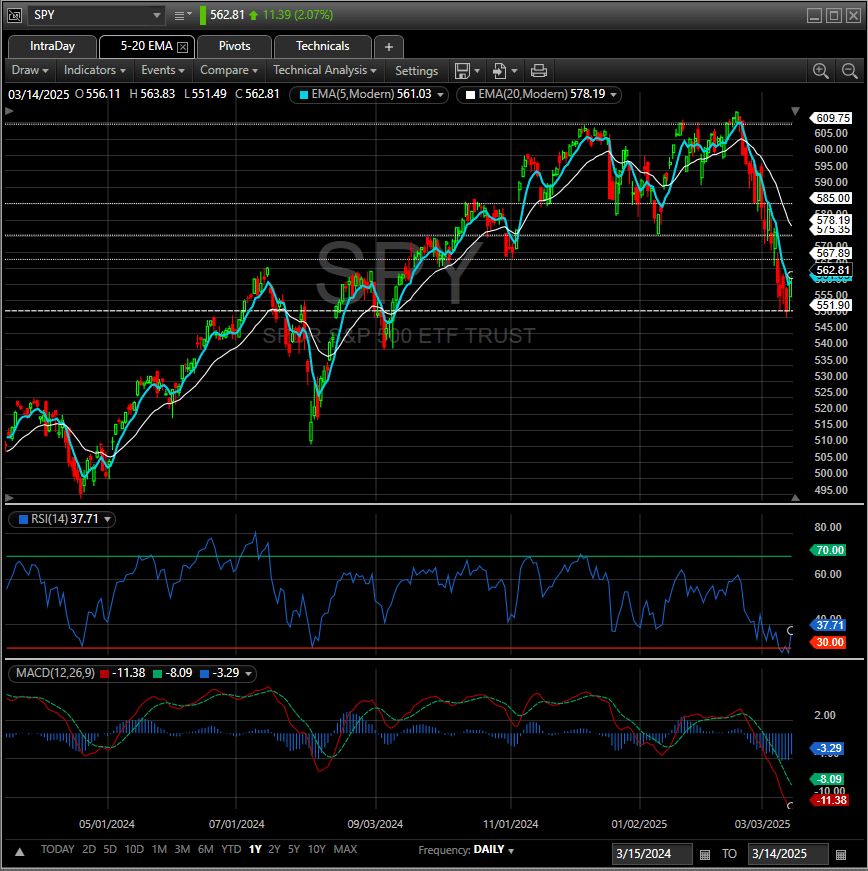Screen dimensions: 868x871
Task: Click the Settings button
Action: [x=416, y=70]
